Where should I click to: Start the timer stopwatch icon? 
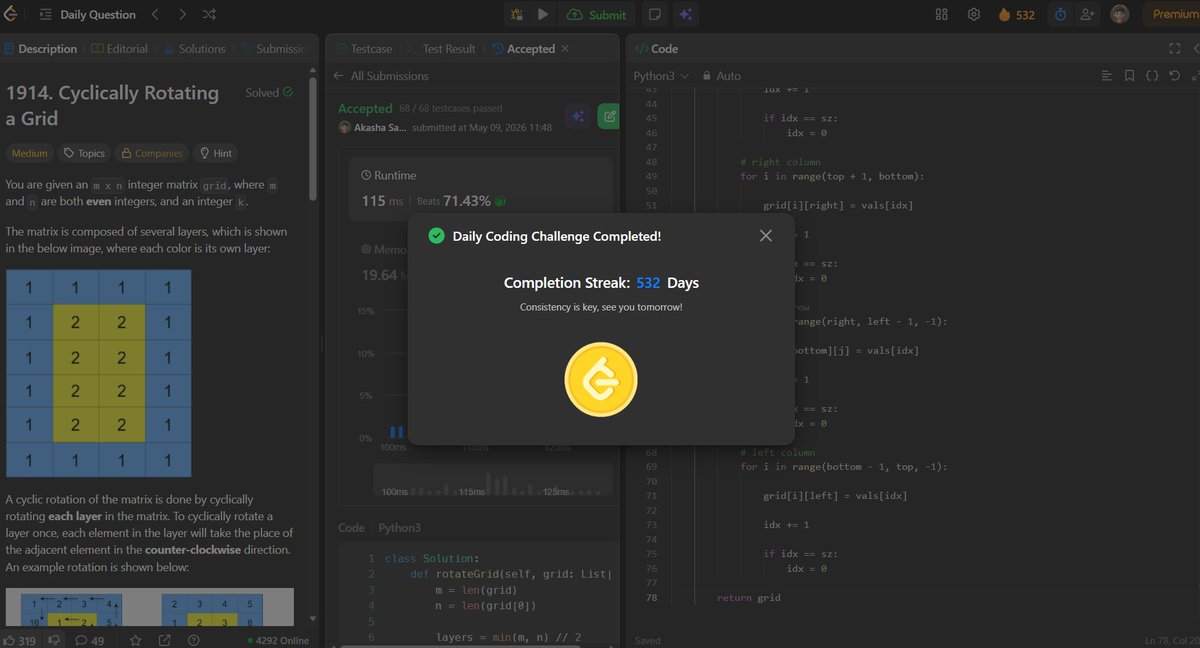pyautogui.click(x=1060, y=15)
